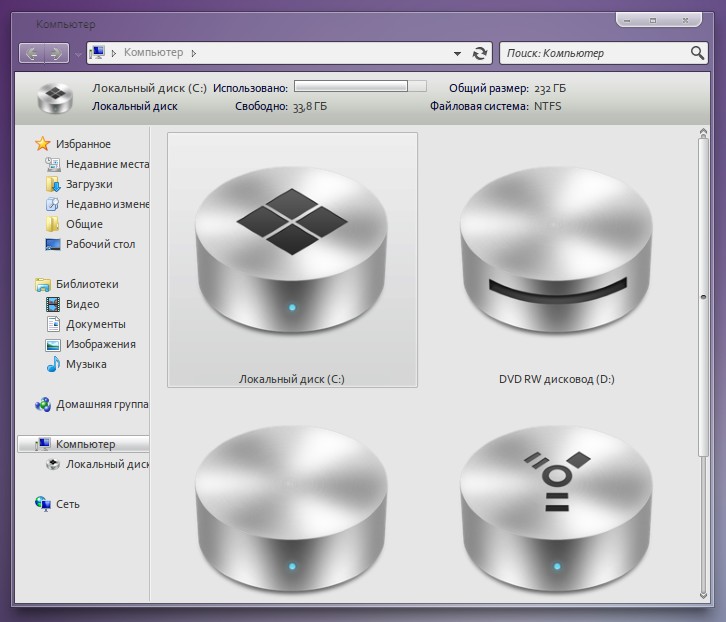Select the plain unlabeled drive icon
Viewport: 726px width, 622px height.
pyautogui.click(x=292, y=509)
